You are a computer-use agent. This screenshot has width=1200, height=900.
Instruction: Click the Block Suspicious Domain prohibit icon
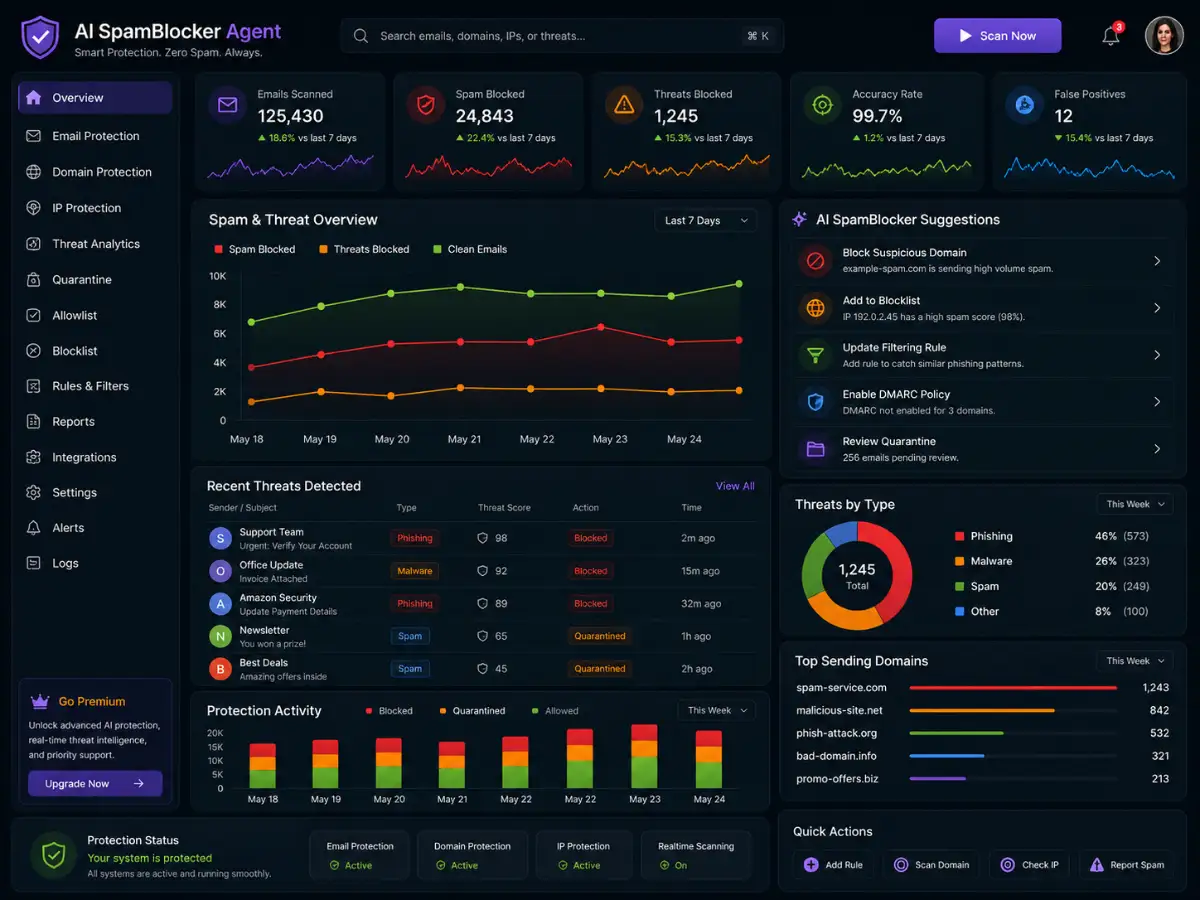tap(815, 261)
